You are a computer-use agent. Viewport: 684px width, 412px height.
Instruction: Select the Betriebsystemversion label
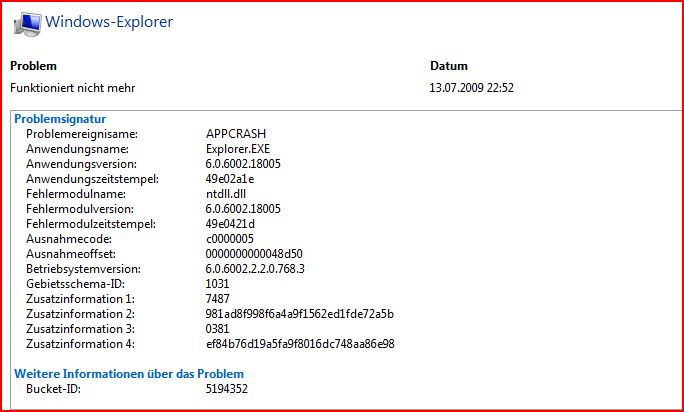tap(83, 269)
